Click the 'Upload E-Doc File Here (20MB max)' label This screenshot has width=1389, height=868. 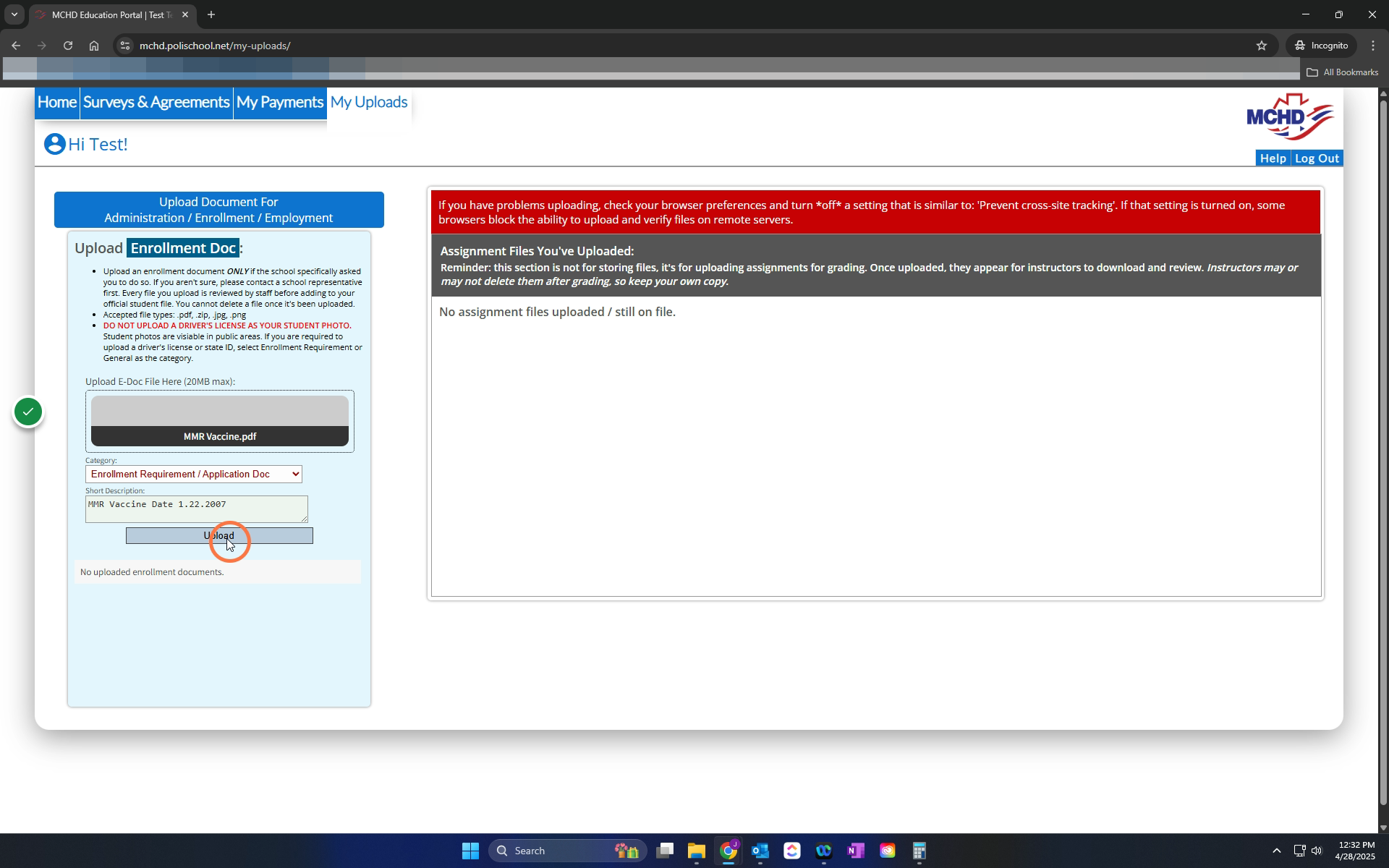(160, 381)
